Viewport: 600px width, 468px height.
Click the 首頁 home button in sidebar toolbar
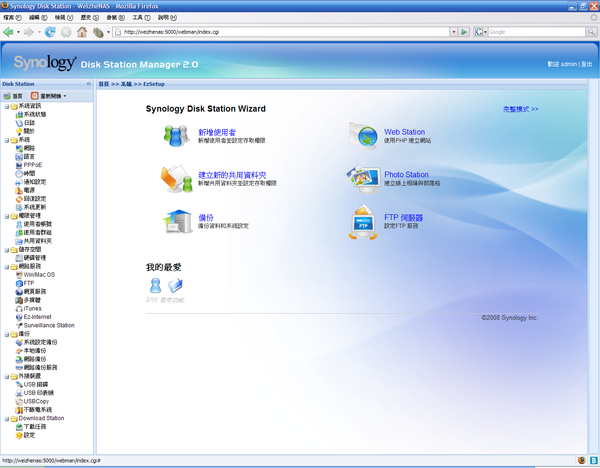13,96
